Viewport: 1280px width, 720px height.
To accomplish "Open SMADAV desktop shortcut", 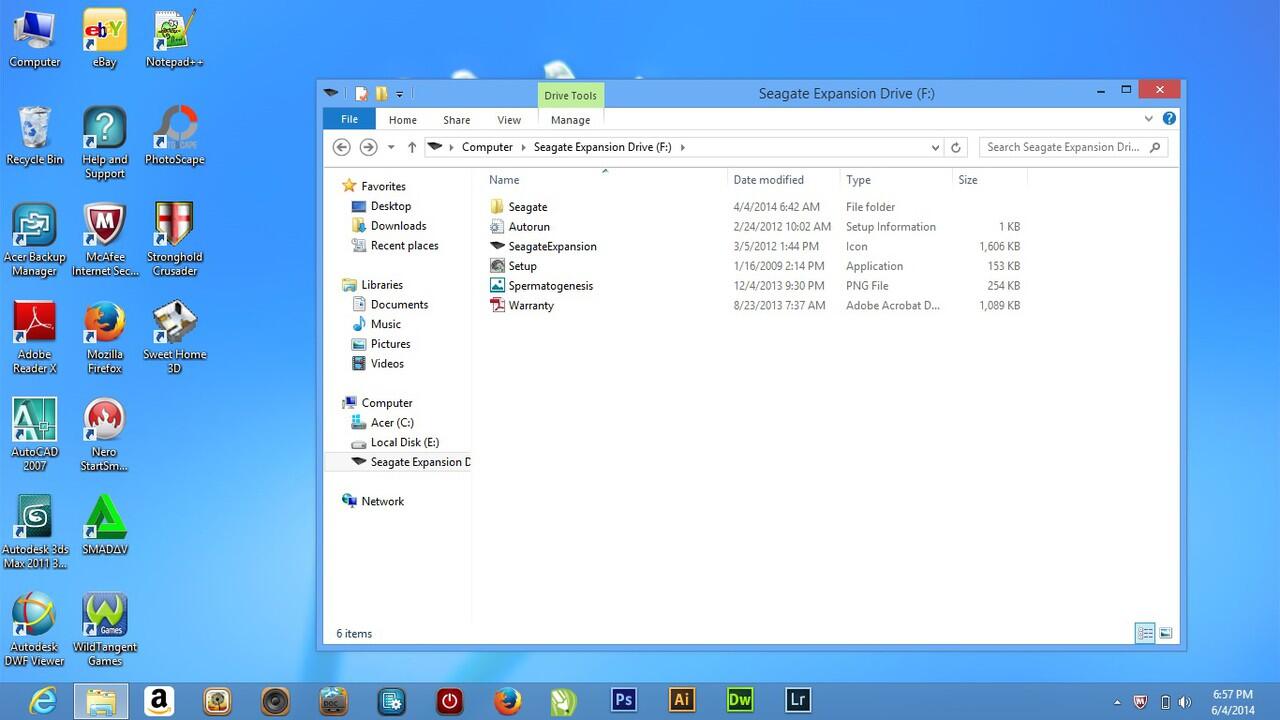I will [104, 525].
